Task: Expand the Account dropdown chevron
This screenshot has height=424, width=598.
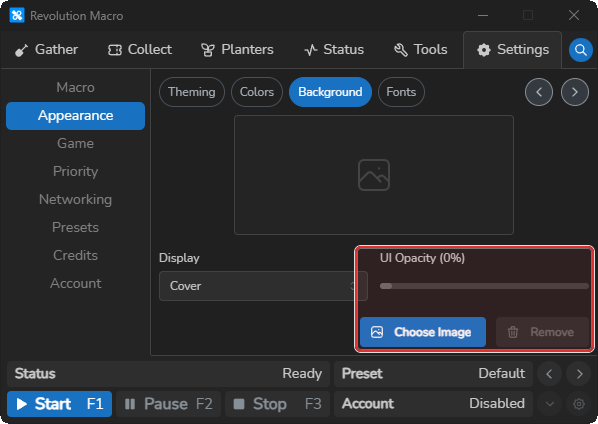Action: click(x=550, y=404)
